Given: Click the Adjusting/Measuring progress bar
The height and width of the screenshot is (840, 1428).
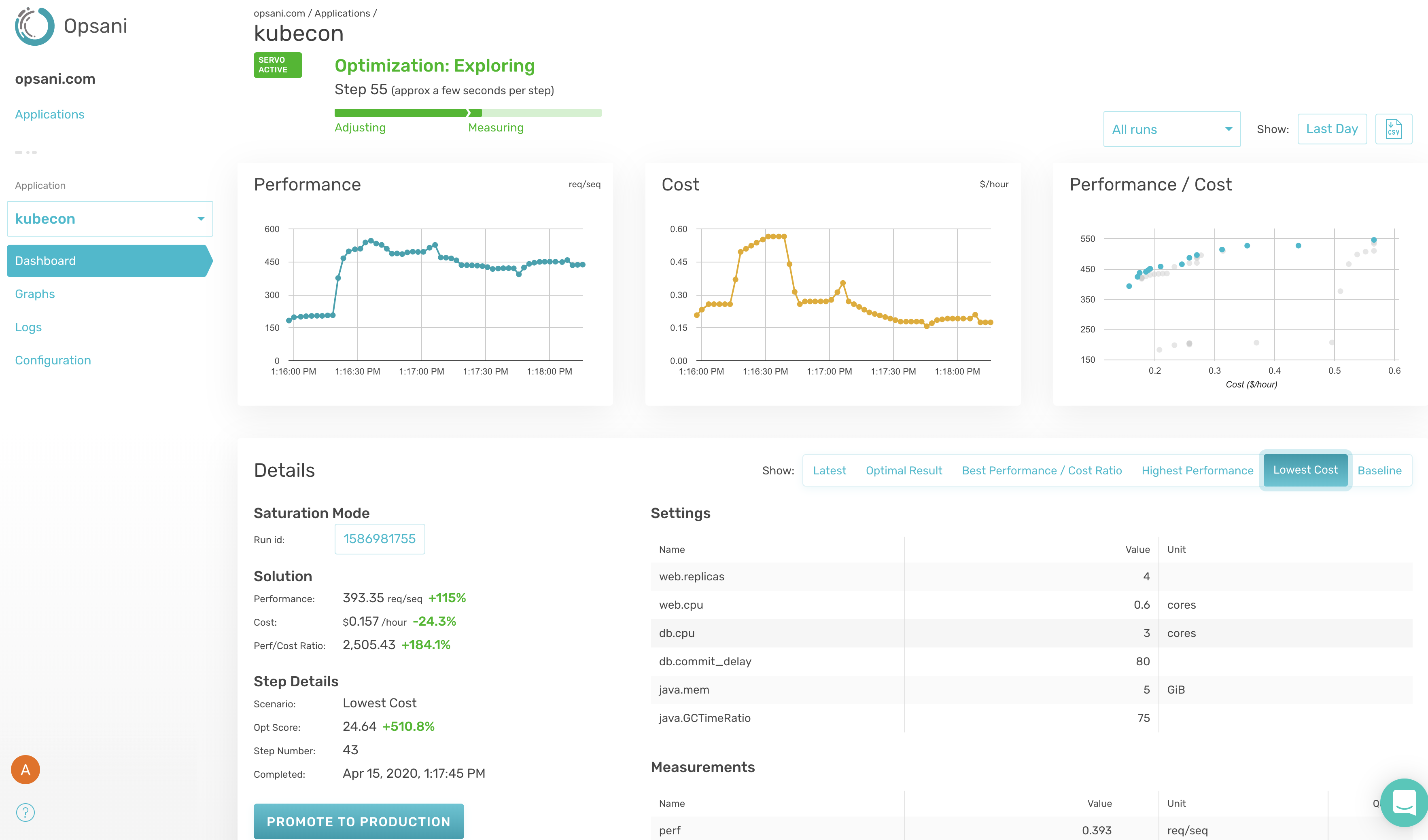Looking at the screenshot, I should (467, 113).
